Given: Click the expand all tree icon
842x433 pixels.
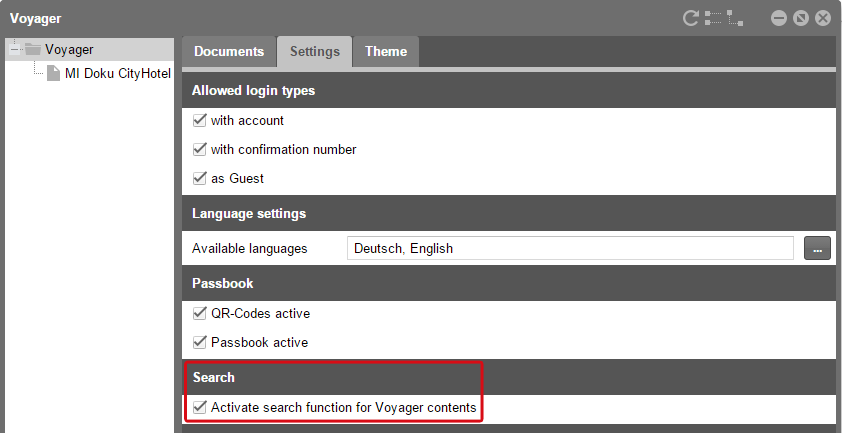Looking at the screenshot, I should 713,18.
